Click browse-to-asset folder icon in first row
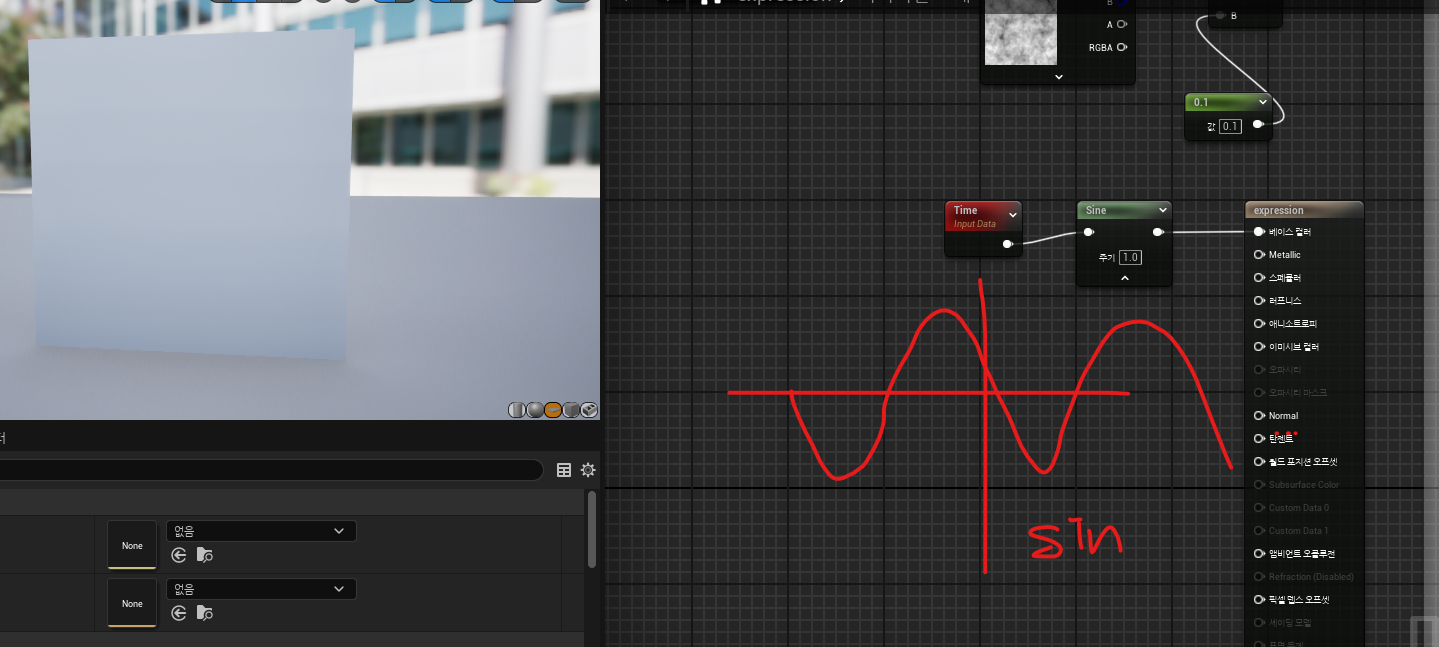1439x647 pixels. (x=204, y=555)
